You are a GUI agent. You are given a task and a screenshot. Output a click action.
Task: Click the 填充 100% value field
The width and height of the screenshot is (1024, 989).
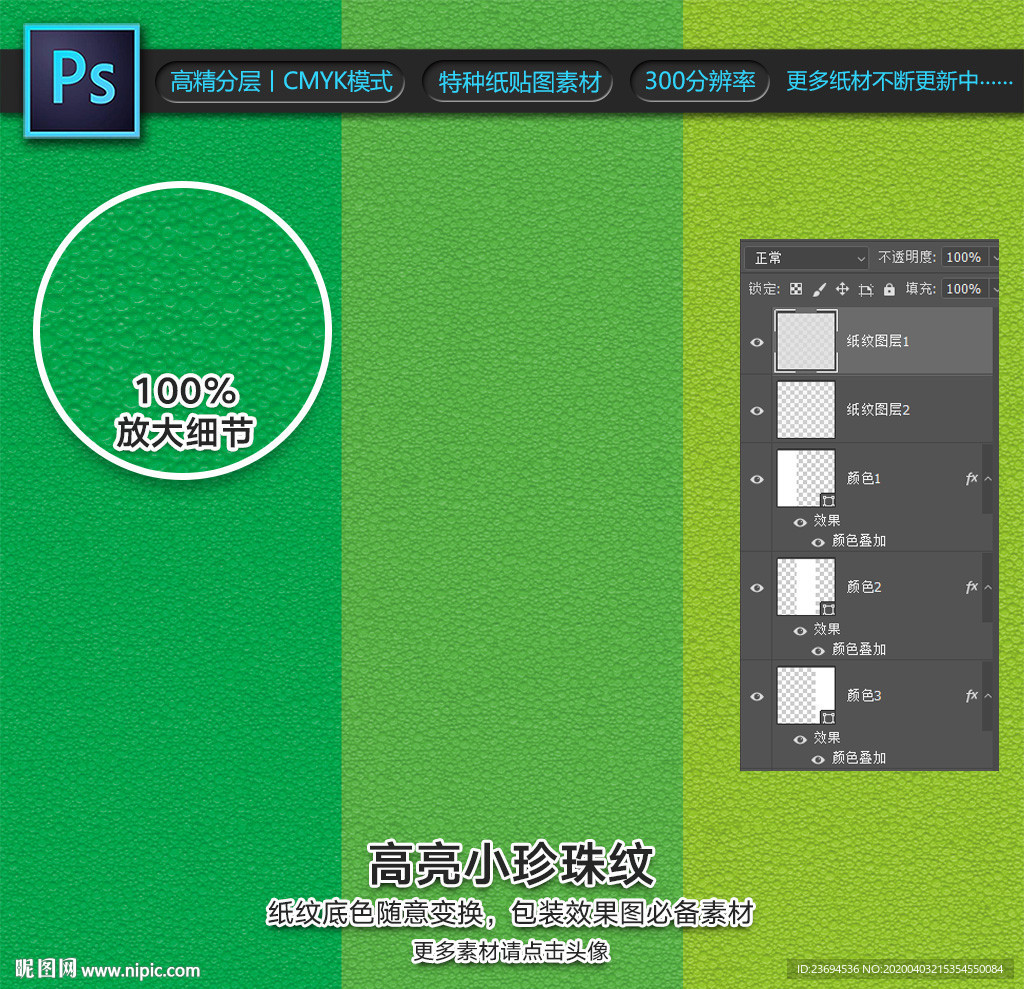click(x=965, y=289)
